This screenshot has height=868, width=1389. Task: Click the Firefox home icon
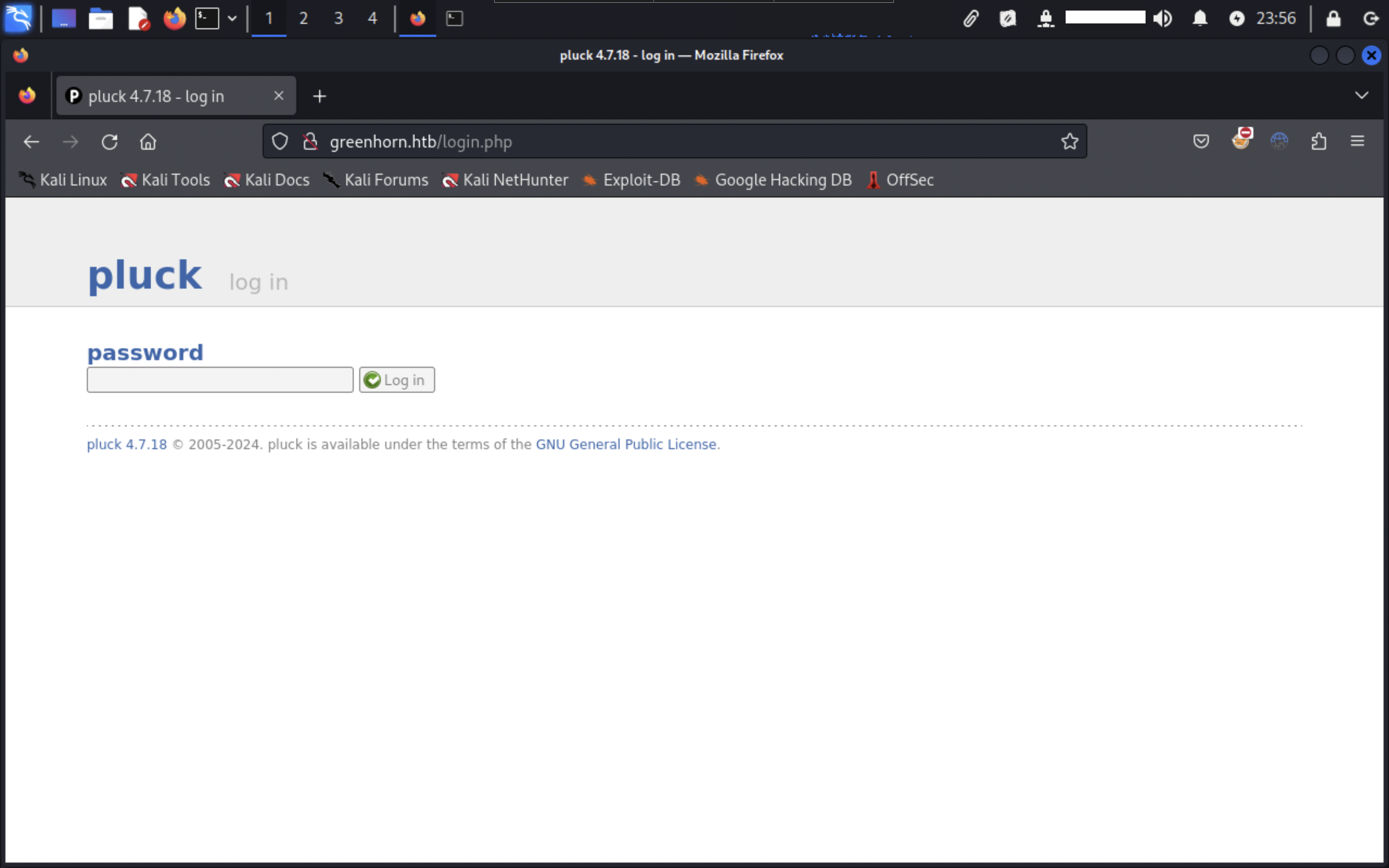pyautogui.click(x=148, y=142)
